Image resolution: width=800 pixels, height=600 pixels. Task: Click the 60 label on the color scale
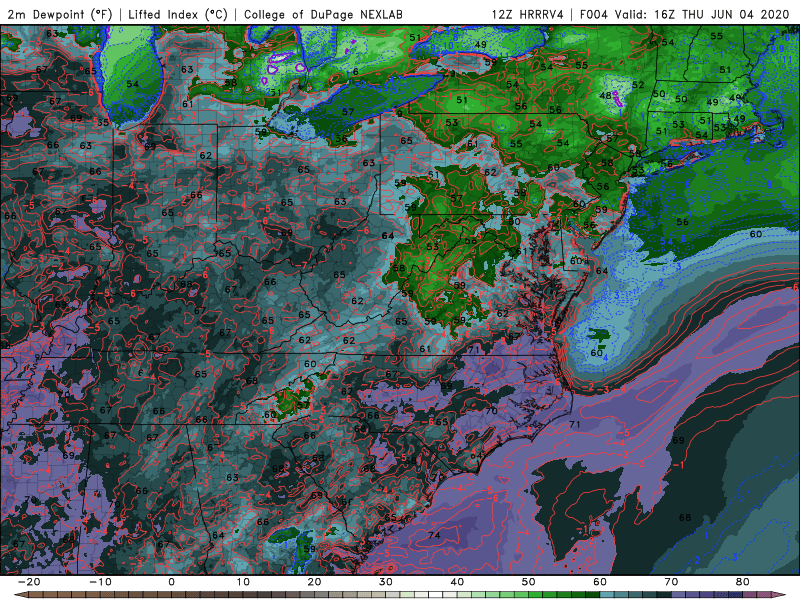coord(600,582)
